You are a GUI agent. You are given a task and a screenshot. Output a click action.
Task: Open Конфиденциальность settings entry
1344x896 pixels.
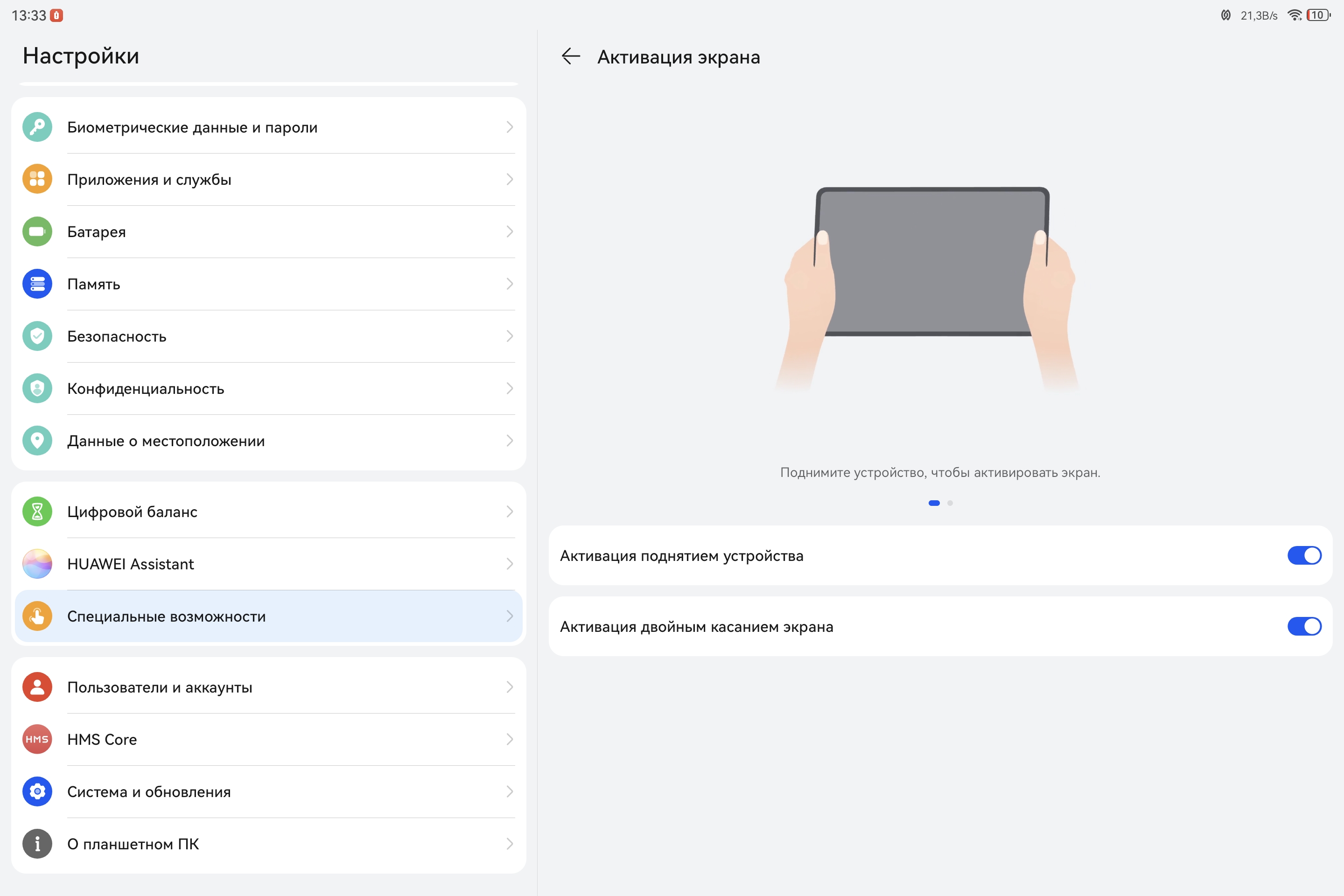[x=146, y=389]
